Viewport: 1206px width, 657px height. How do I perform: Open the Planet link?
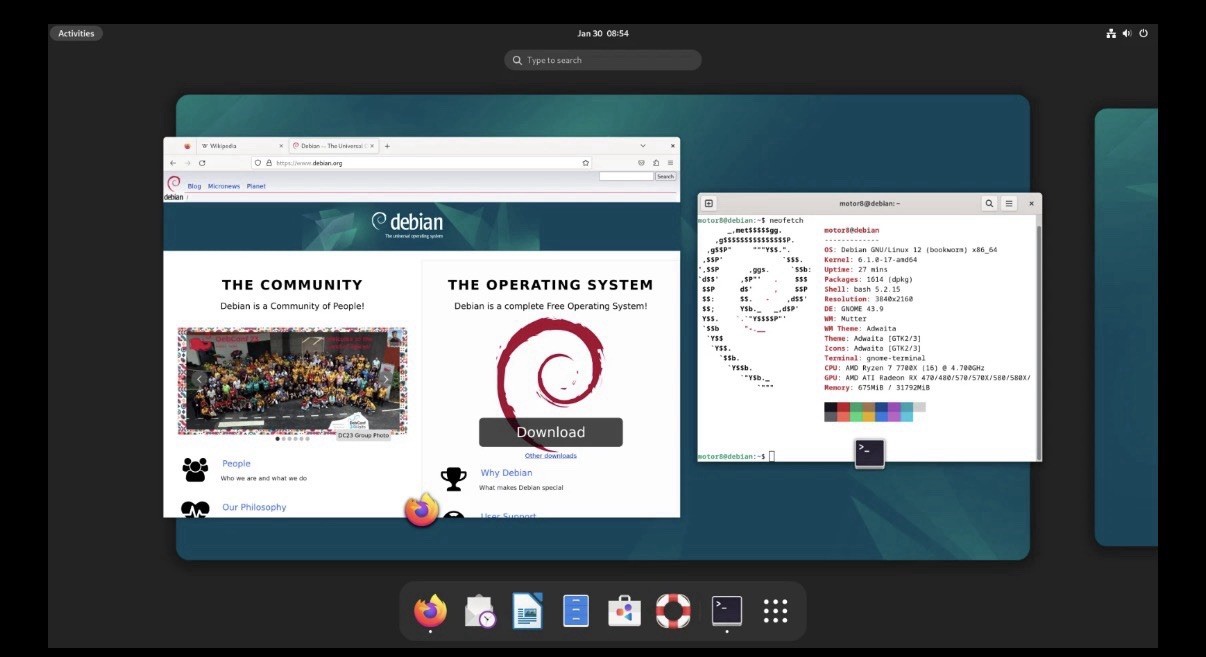point(256,186)
